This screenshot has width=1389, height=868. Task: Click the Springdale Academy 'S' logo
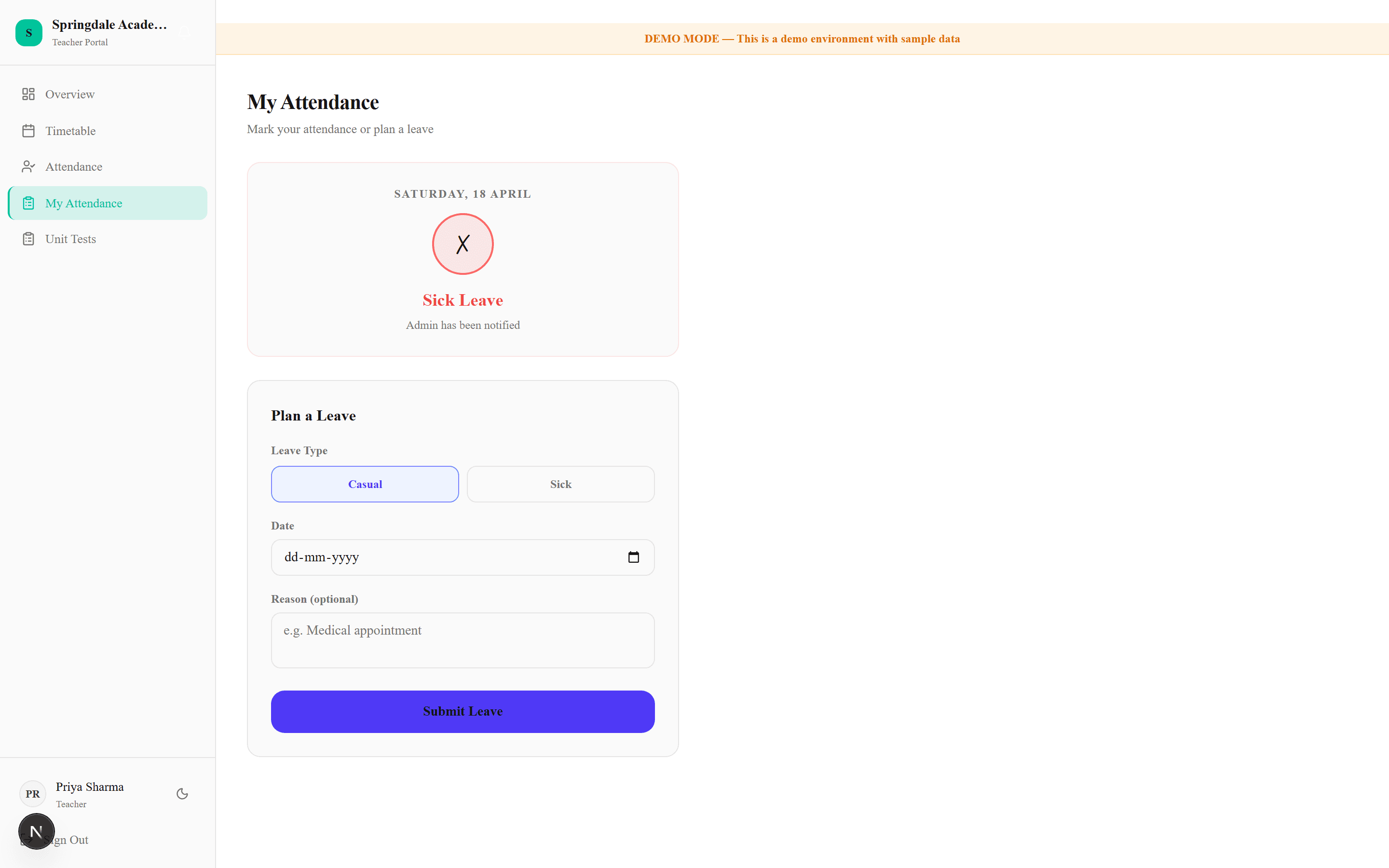pyautogui.click(x=29, y=33)
